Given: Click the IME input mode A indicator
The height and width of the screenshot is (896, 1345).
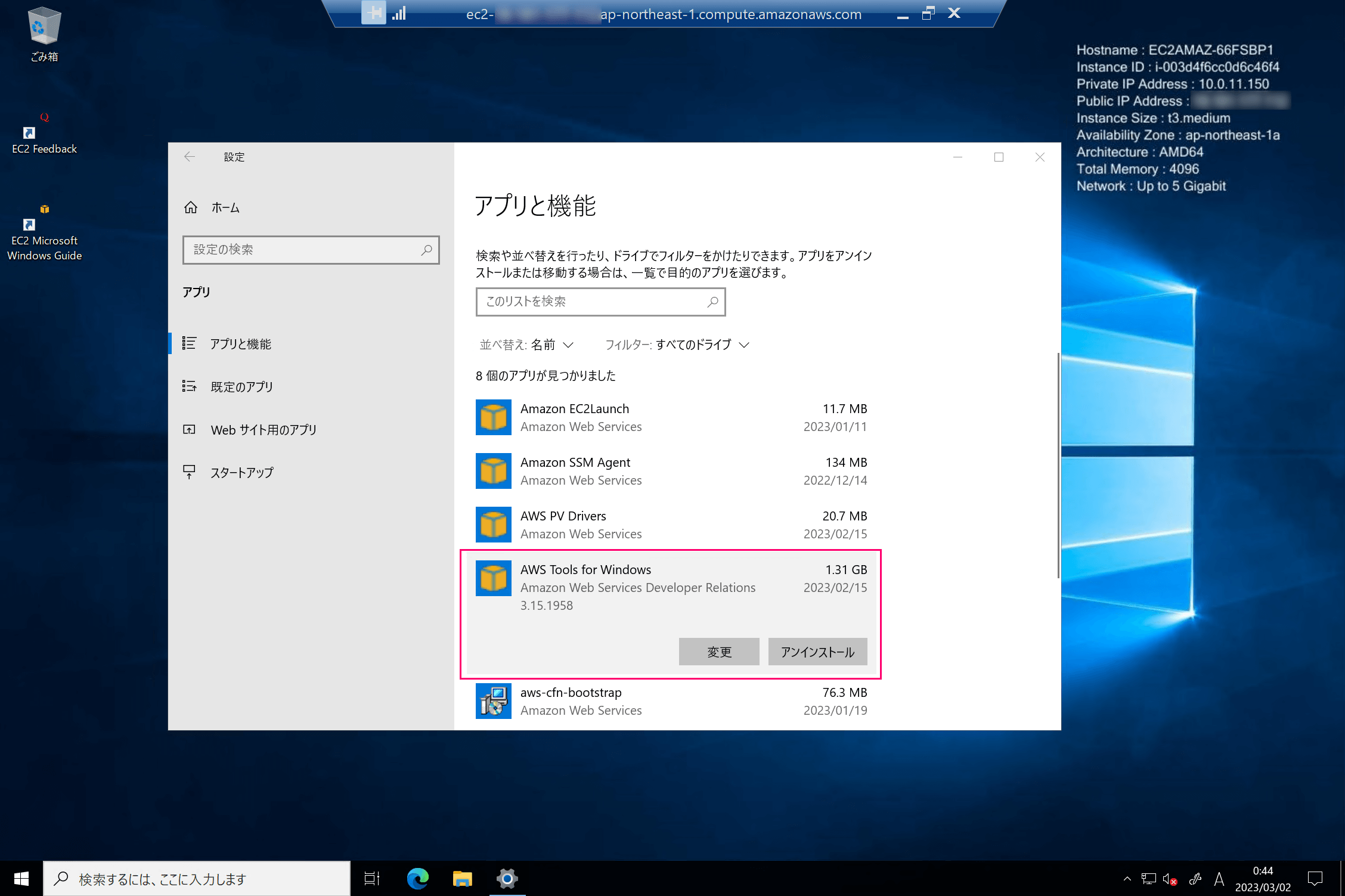Looking at the screenshot, I should [1219, 879].
